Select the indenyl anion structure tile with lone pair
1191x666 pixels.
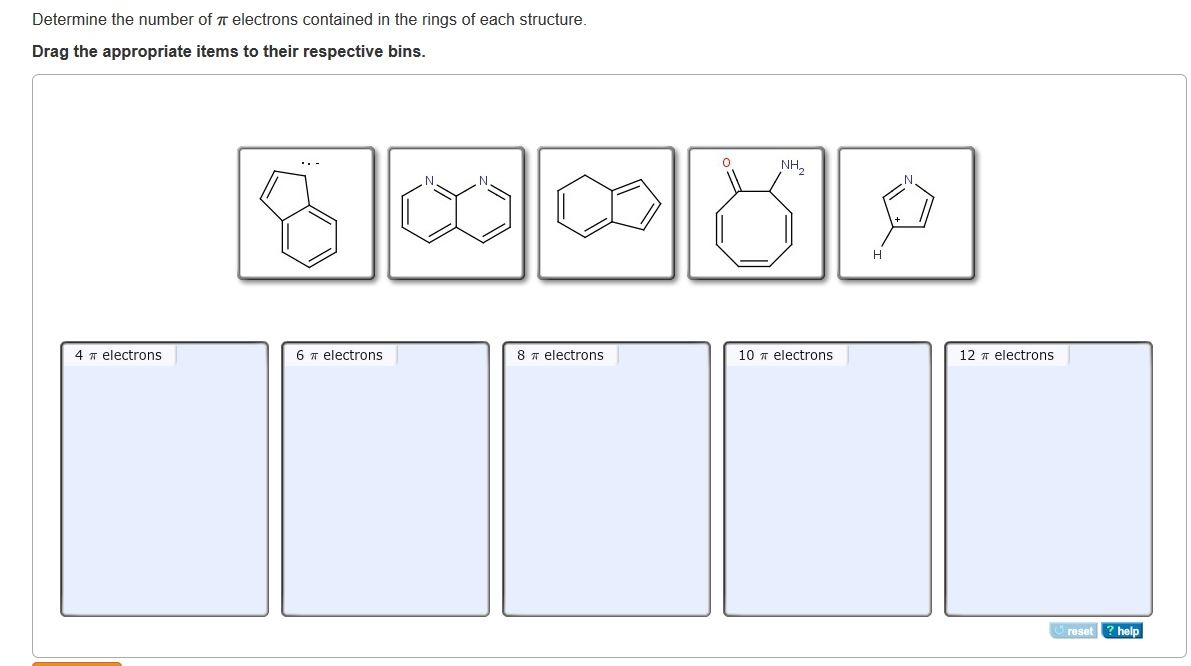pyautogui.click(x=306, y=213)
